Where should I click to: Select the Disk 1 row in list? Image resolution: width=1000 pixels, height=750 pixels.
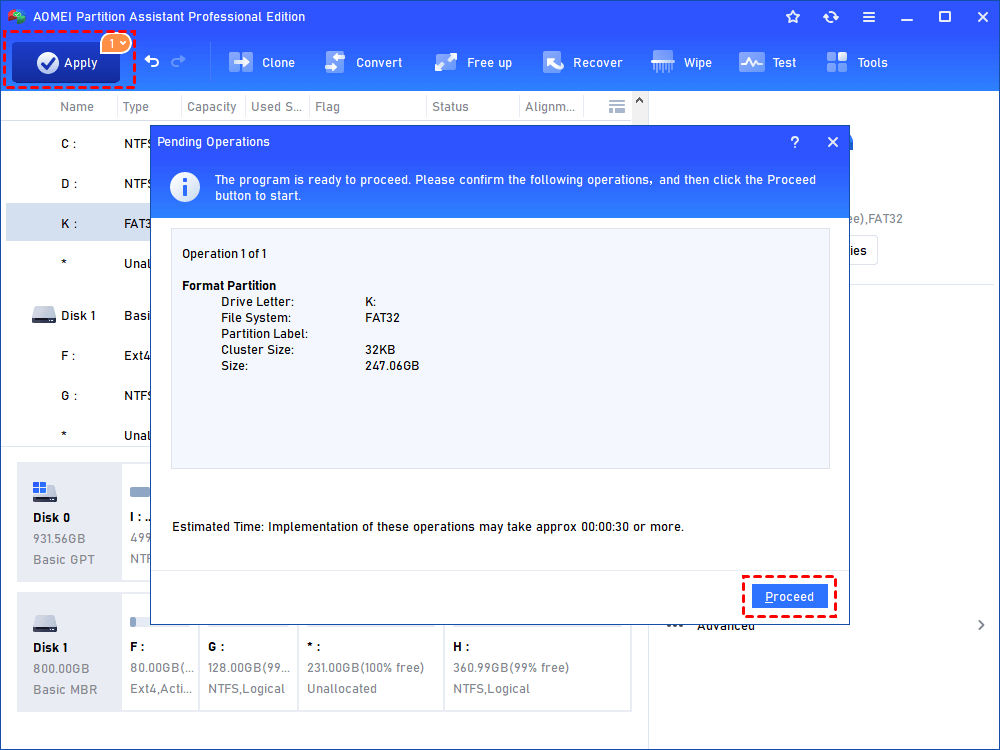pyautogui.click(x=78, y=316)
